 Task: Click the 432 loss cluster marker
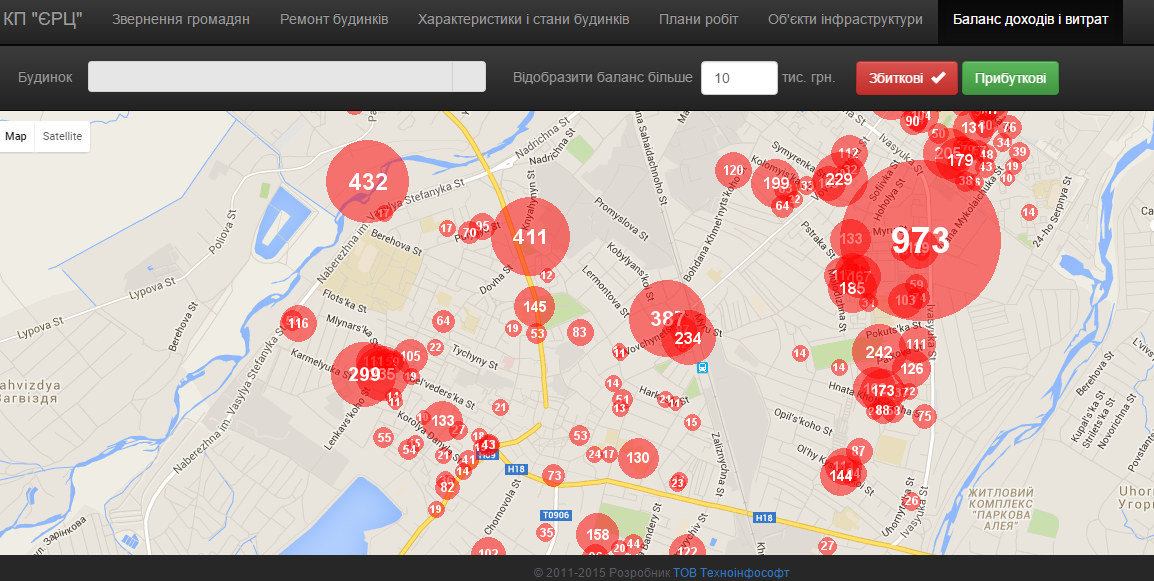point(367,182)
